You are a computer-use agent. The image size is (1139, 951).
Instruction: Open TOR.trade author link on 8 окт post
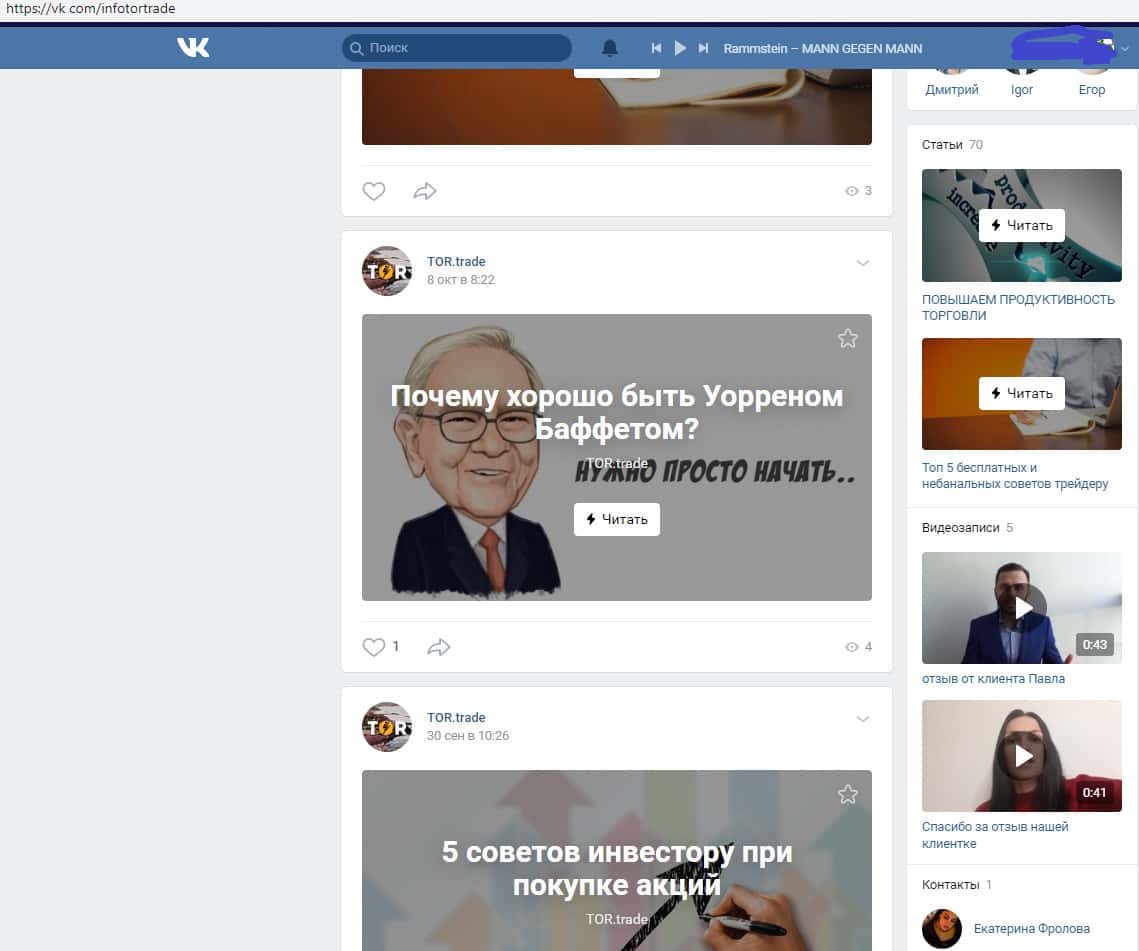pyautogui.click(x=456, y=262)
